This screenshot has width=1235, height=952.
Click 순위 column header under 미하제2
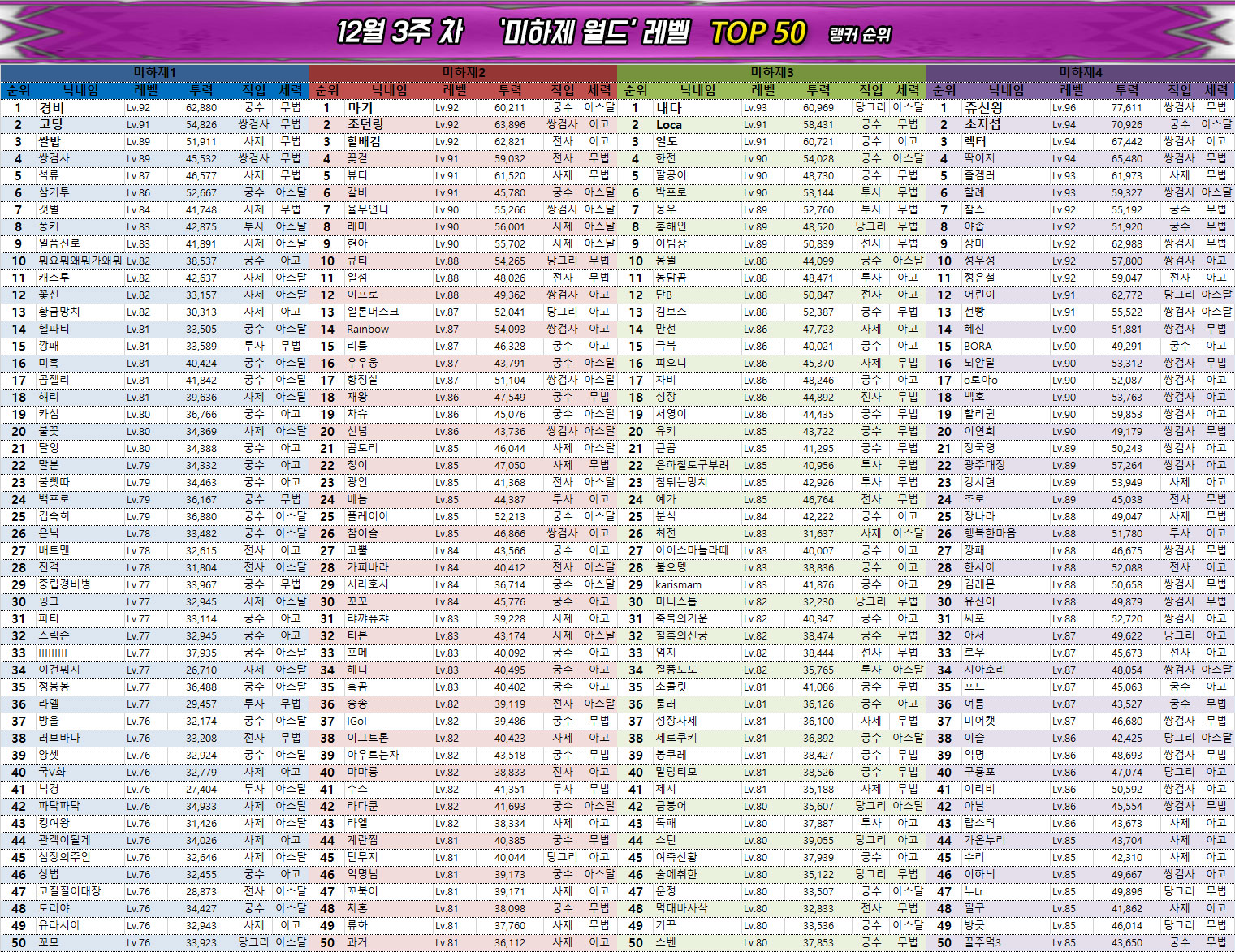point(327,90)
